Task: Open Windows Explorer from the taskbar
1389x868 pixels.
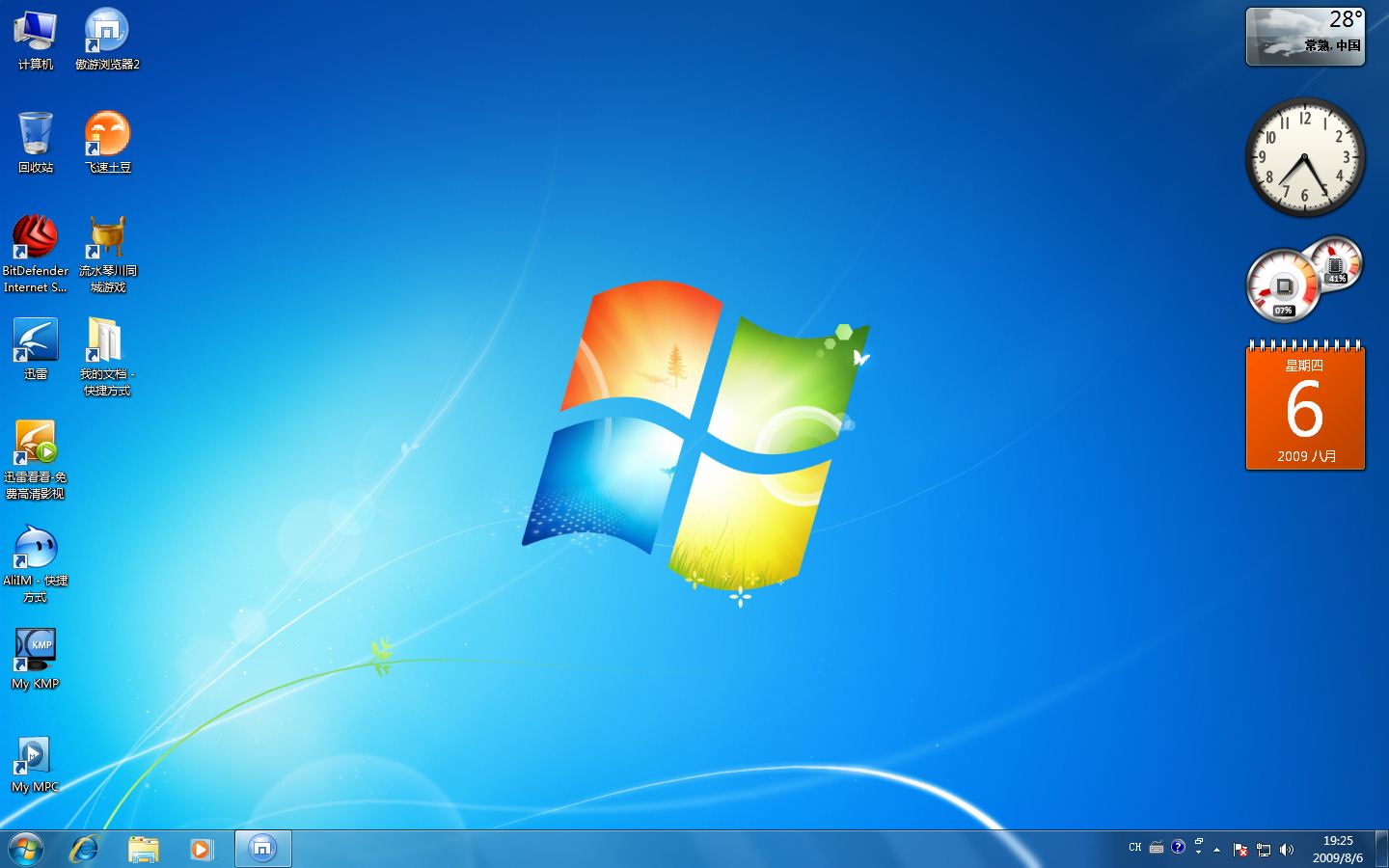Action: click(x=144, y=849)
